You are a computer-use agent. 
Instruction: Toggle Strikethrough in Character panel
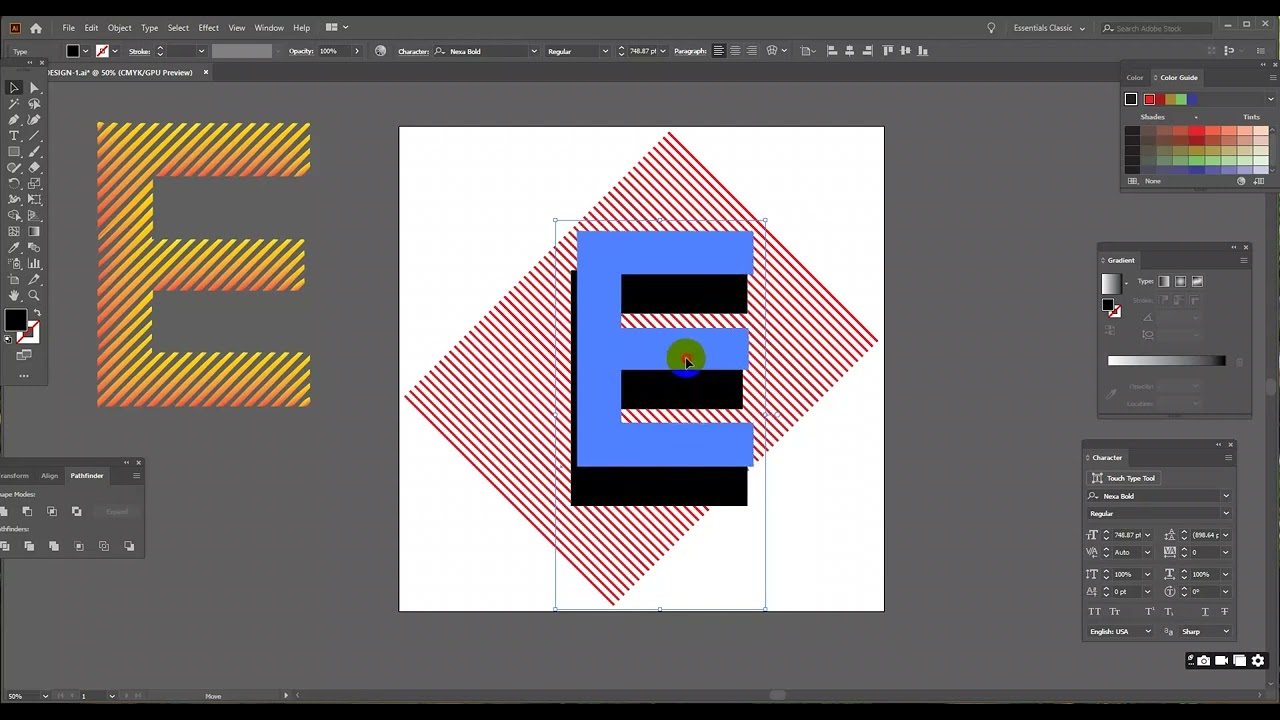(1224, 612)
